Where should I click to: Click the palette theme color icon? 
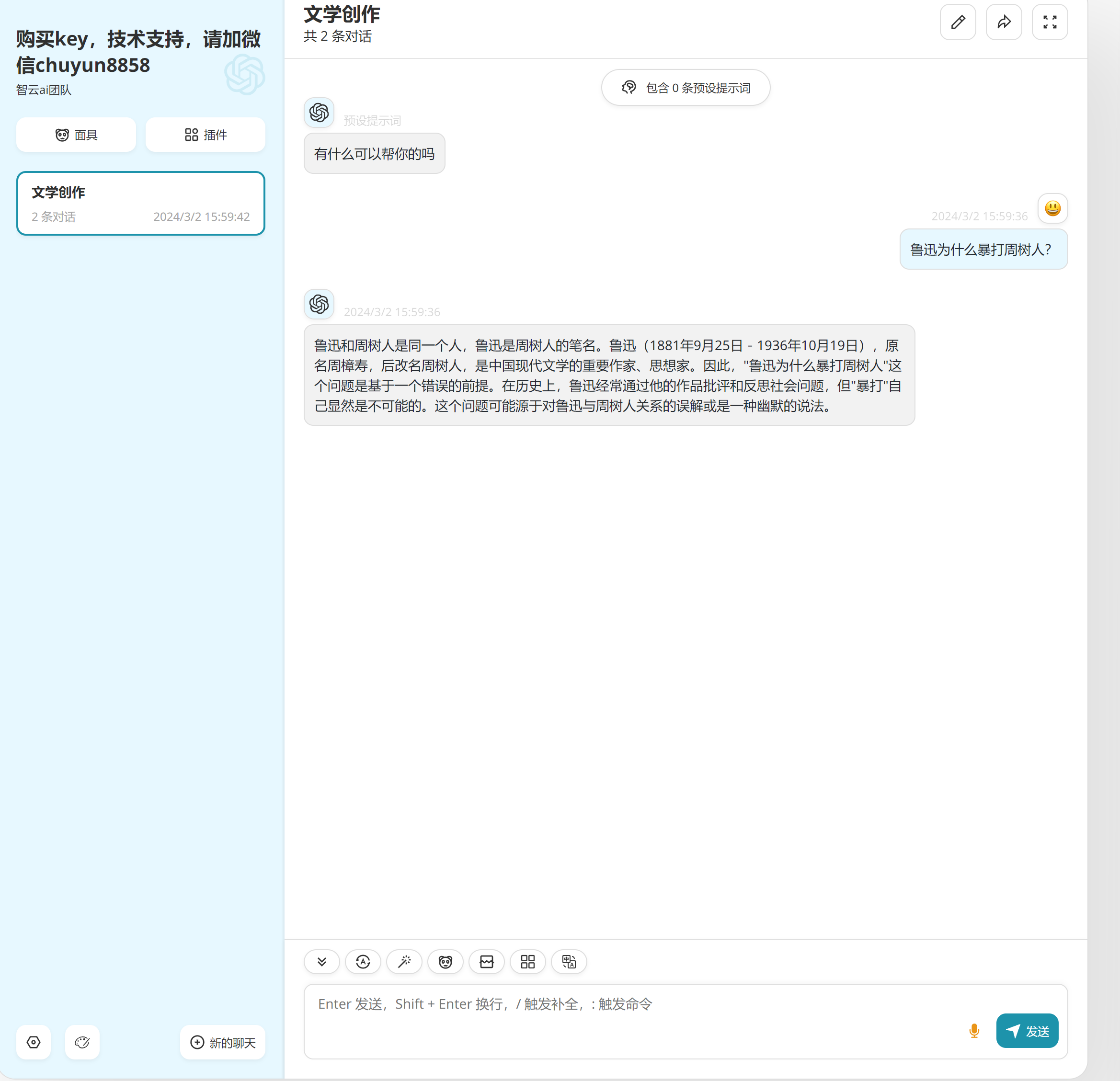(82, 1042)
